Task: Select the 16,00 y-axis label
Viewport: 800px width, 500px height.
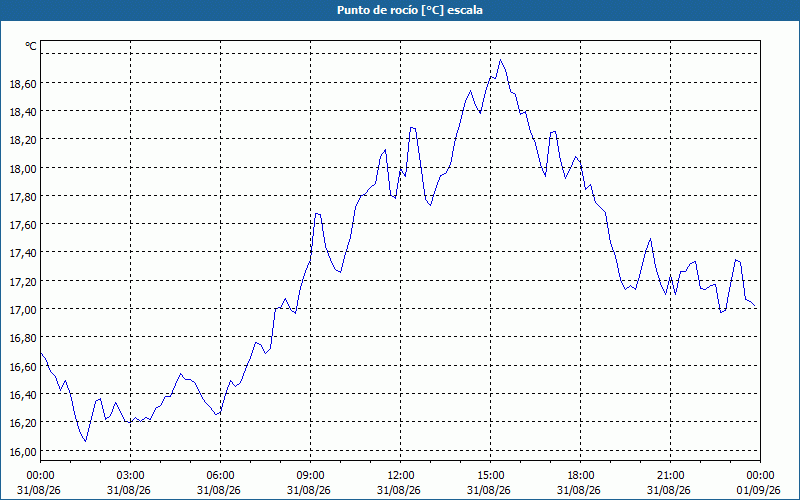Action: [x=23, y=452]
